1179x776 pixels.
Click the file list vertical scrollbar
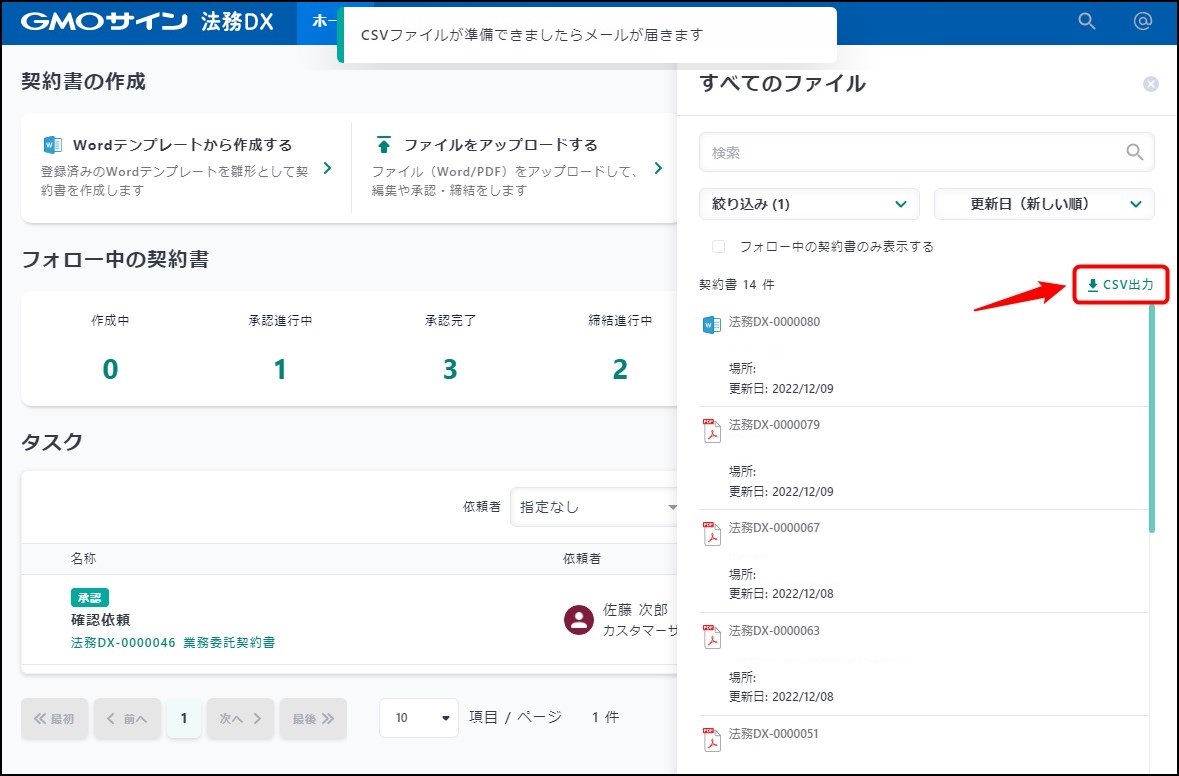[x=1151, y=419]
